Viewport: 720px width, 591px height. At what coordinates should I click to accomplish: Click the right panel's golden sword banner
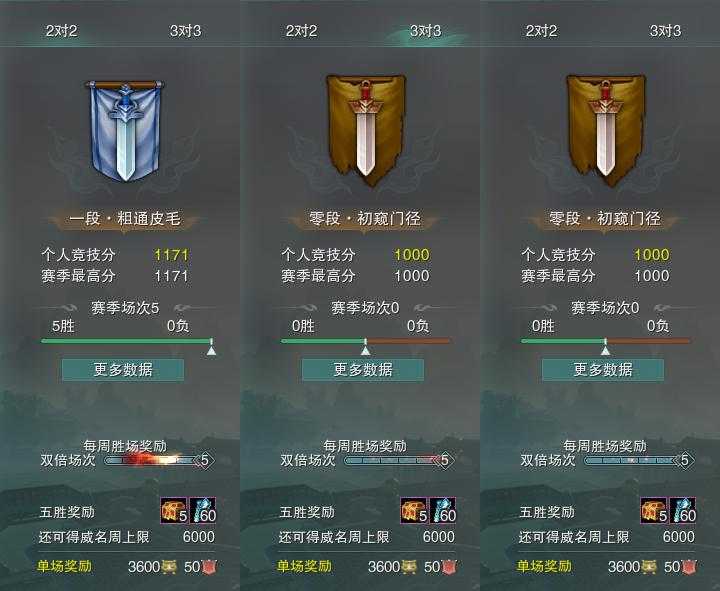click(x=606, y=131)
